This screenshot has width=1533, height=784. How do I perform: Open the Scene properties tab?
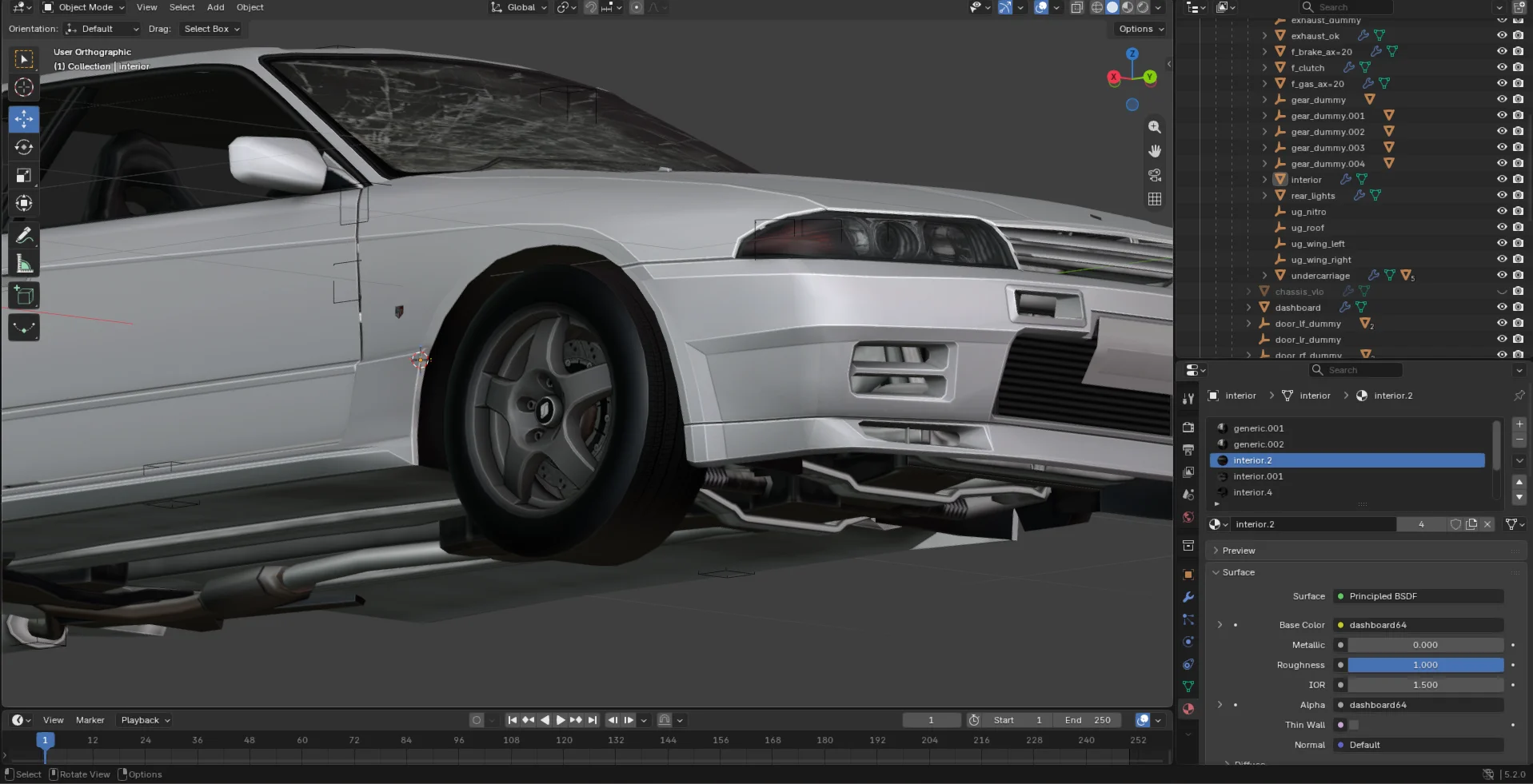click(x=1188, y=495)
